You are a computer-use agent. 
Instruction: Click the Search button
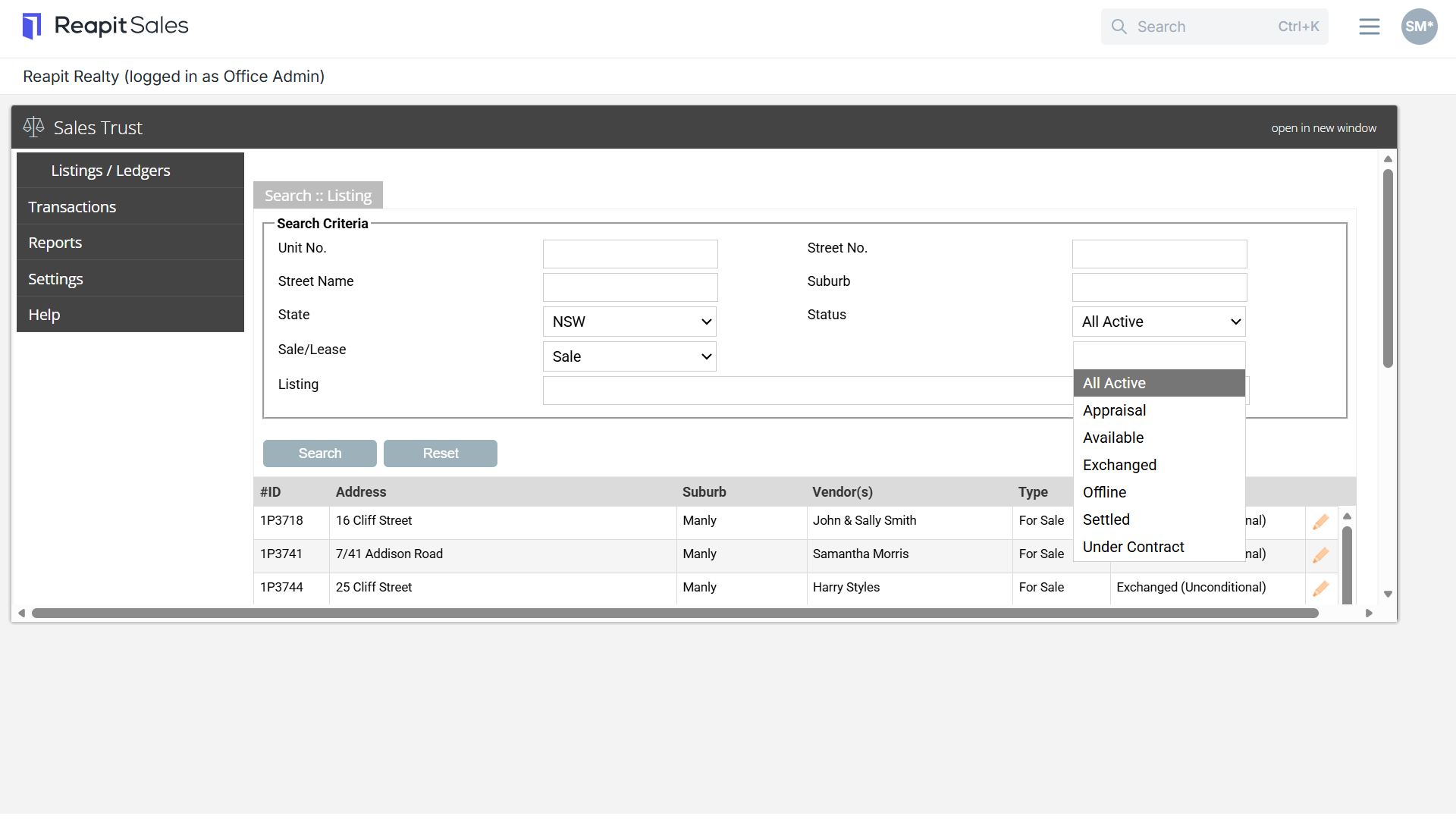click(x=320, y=453)
